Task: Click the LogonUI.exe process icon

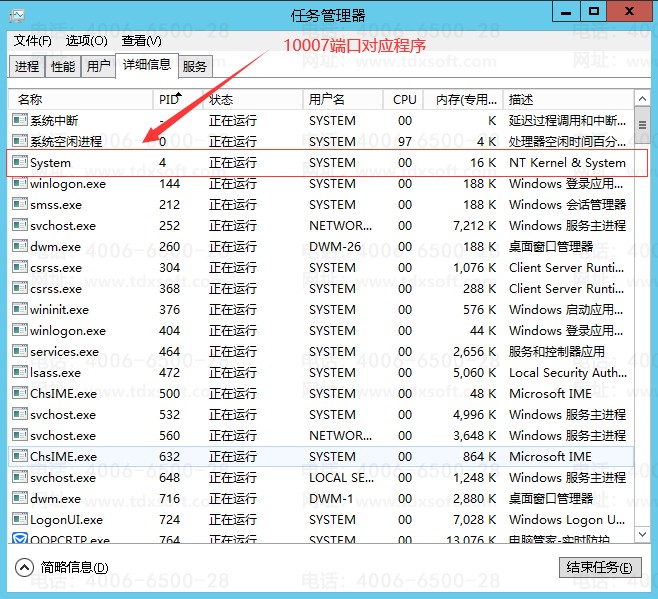Action: coord(19,519)
